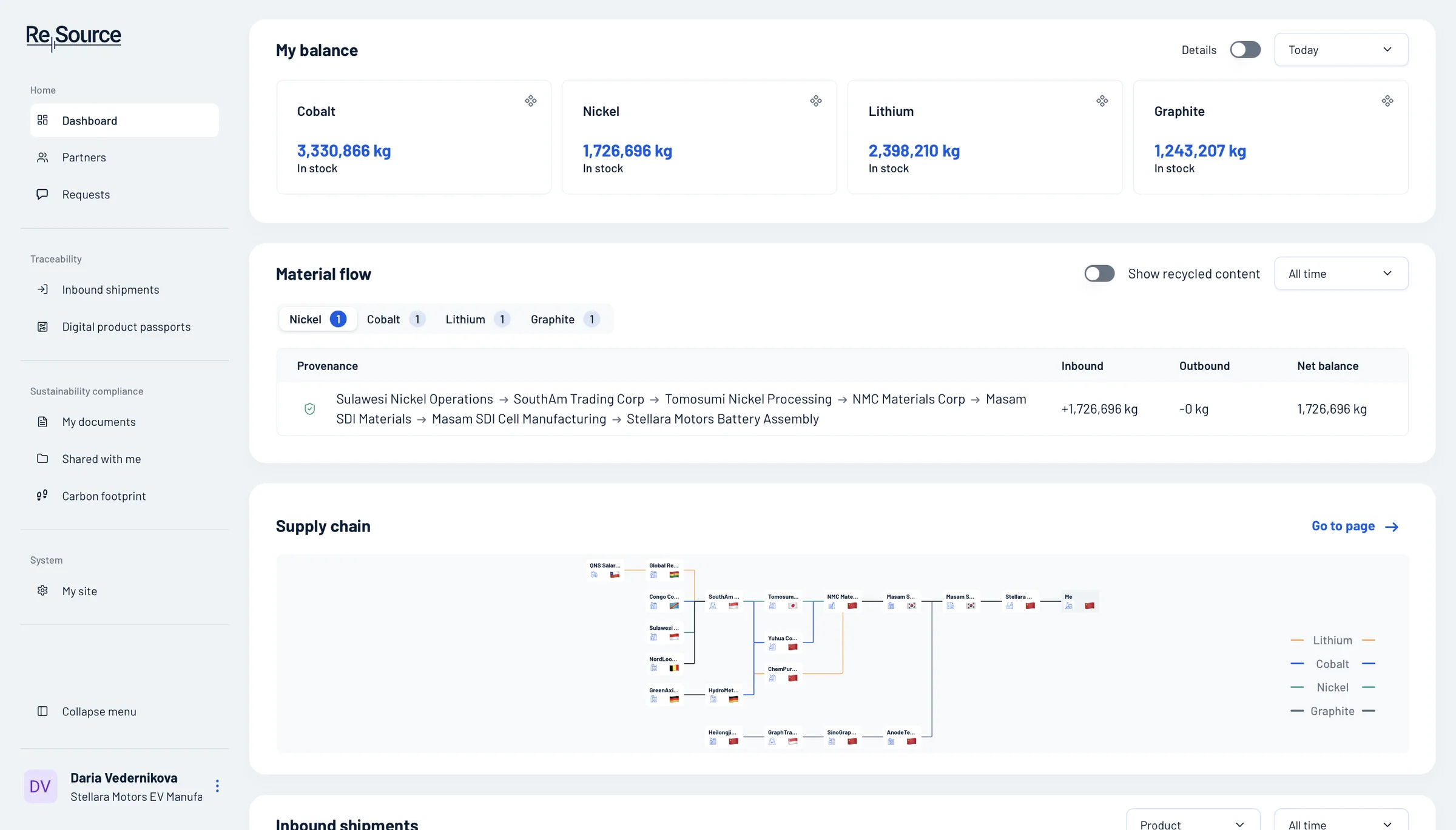Click the Cobalt card move handle icon
Screen dimensions: 1456x830
click(531, 101)
